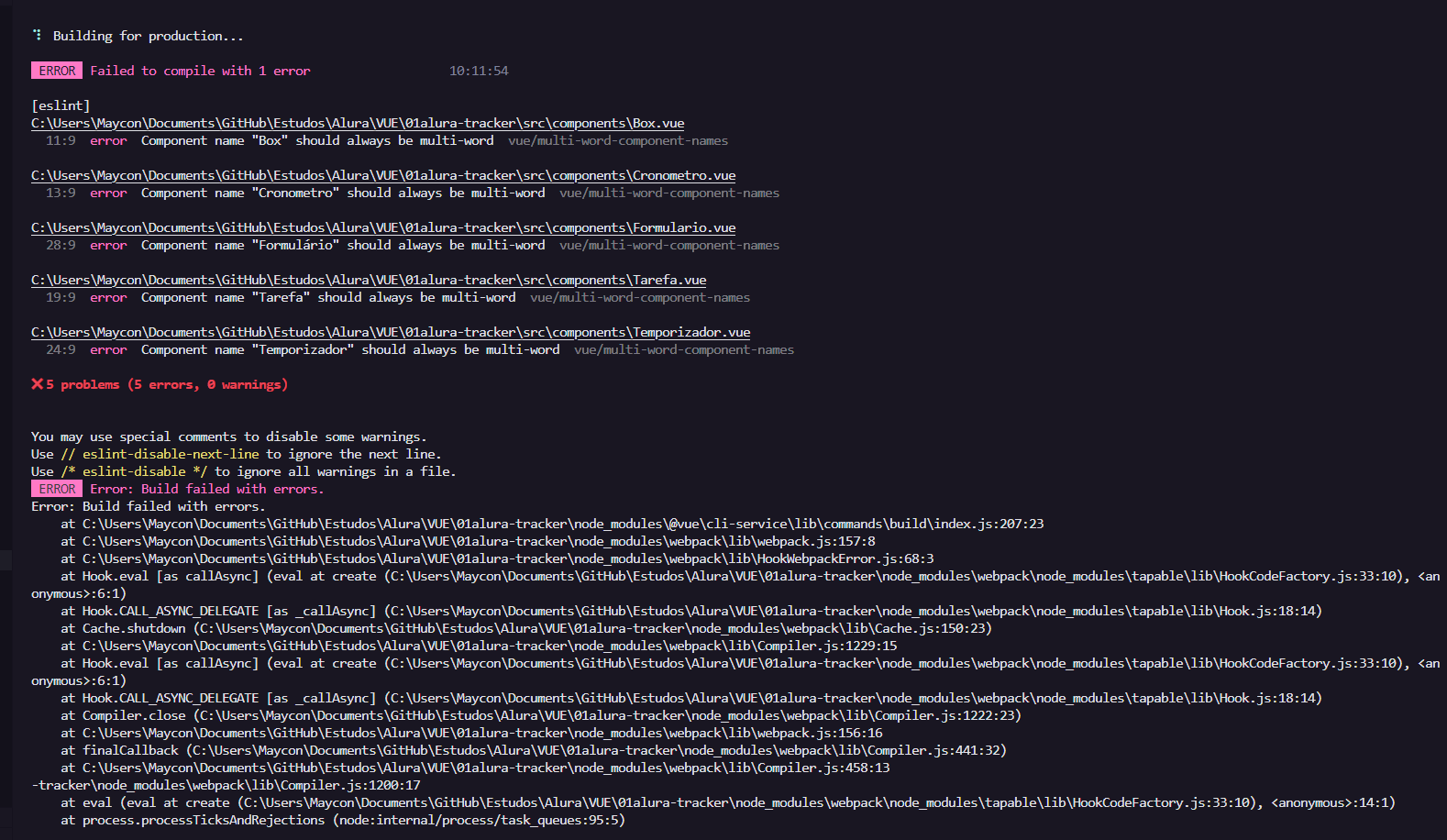The height and width of the screenshot is (840, 1447).
Task: Click the line position '28:9' for Formulário
Action: coord(61,245)
